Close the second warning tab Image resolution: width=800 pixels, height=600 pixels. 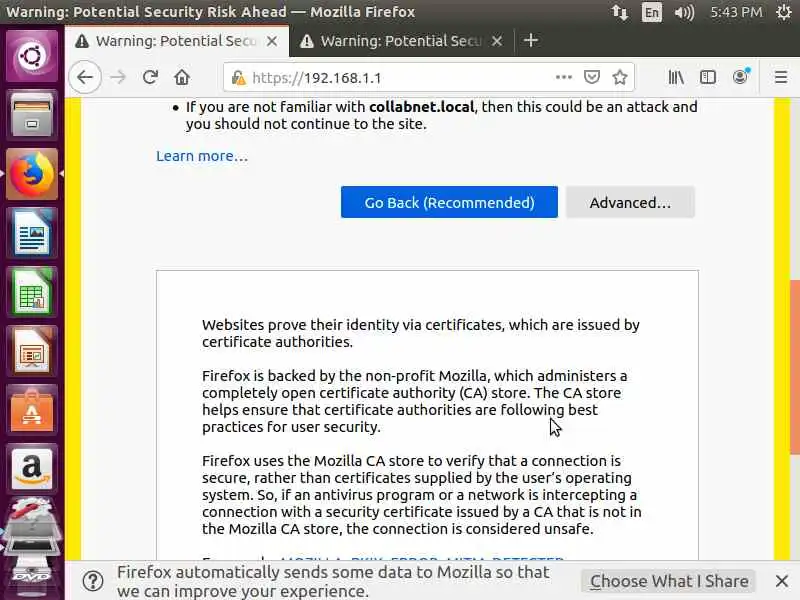497,41
